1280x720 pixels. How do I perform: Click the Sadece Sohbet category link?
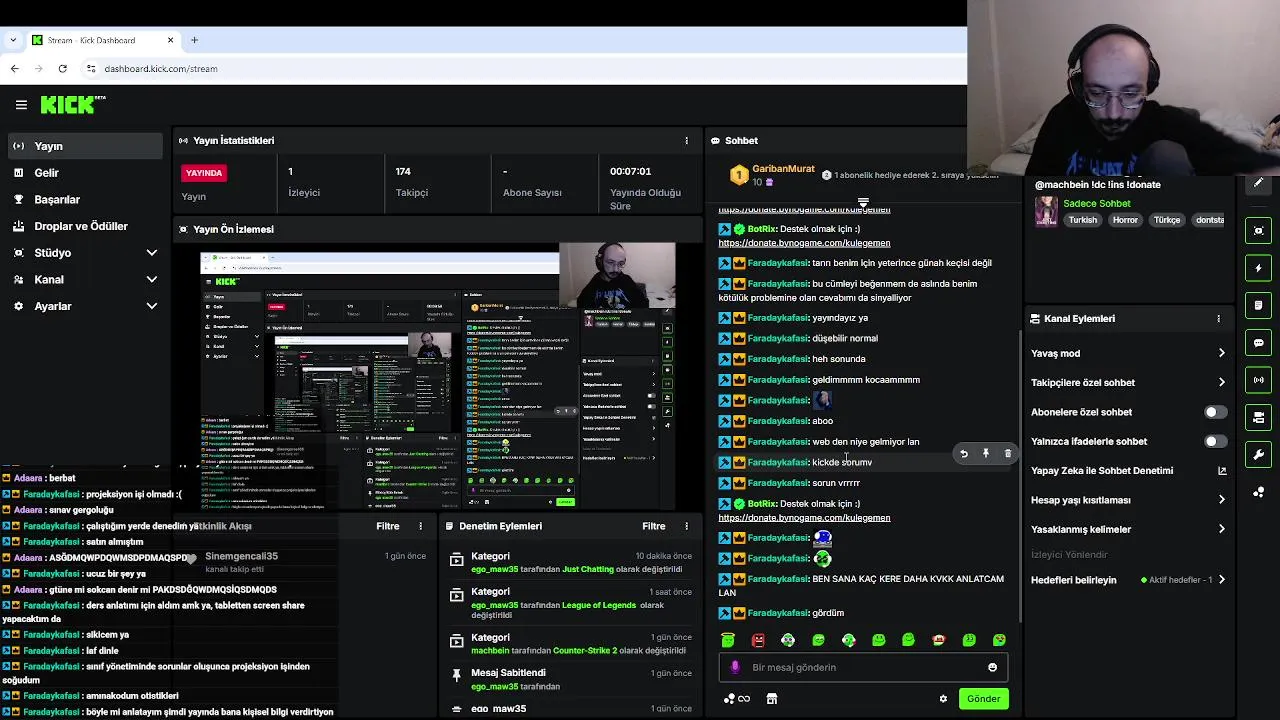[x=1096, y=204]
